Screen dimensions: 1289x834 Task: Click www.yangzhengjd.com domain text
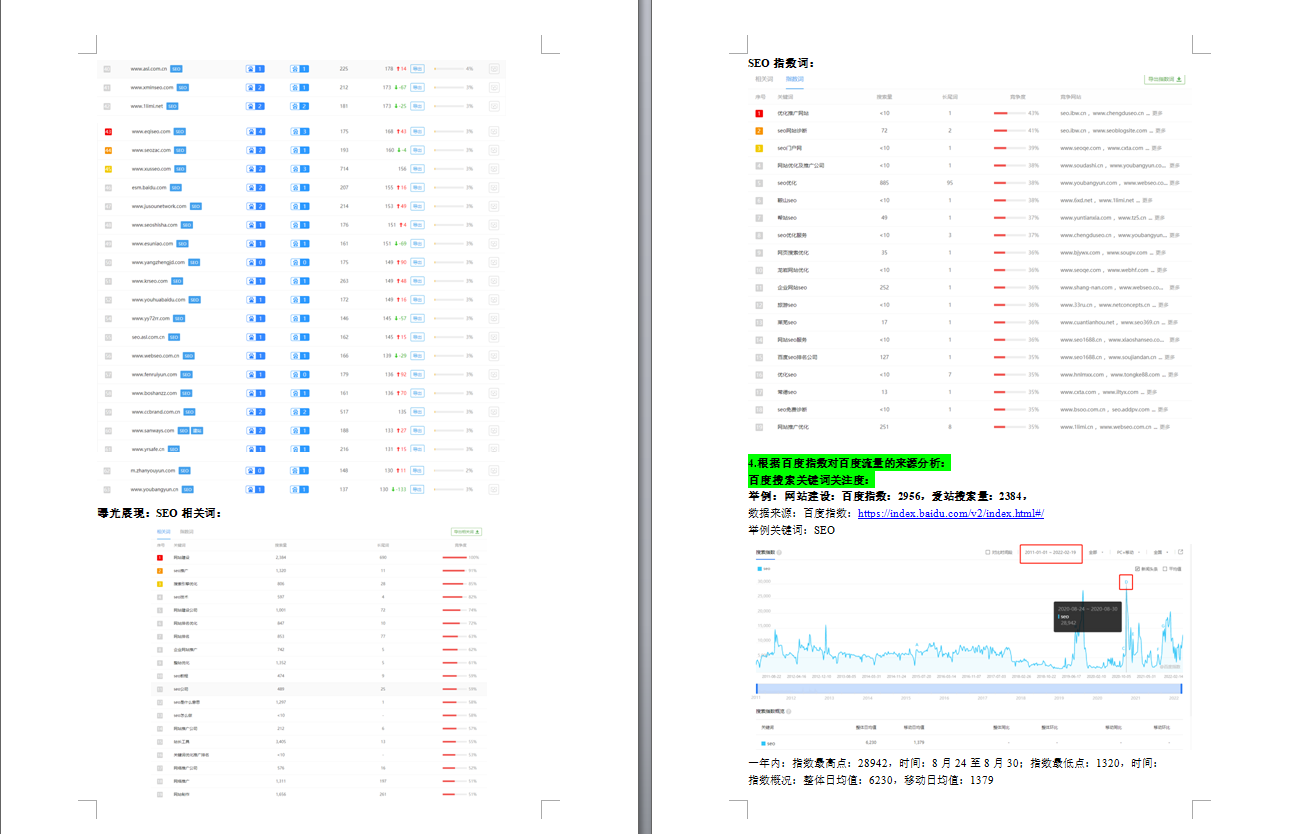pos(158,262)
